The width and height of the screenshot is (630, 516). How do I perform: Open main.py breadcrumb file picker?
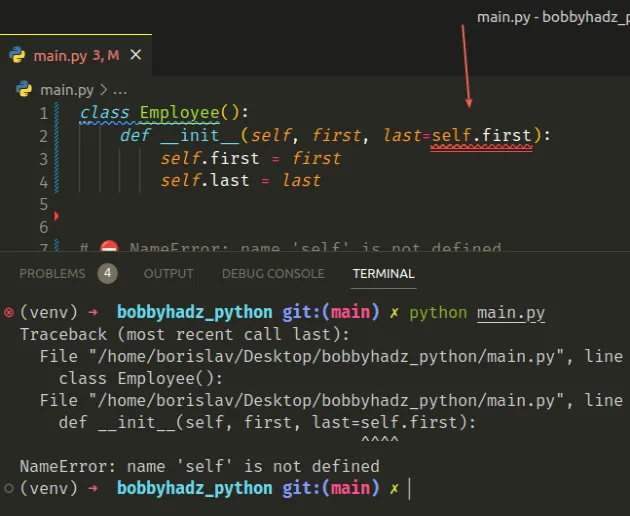pyautogui.click(x=66, y=88)
